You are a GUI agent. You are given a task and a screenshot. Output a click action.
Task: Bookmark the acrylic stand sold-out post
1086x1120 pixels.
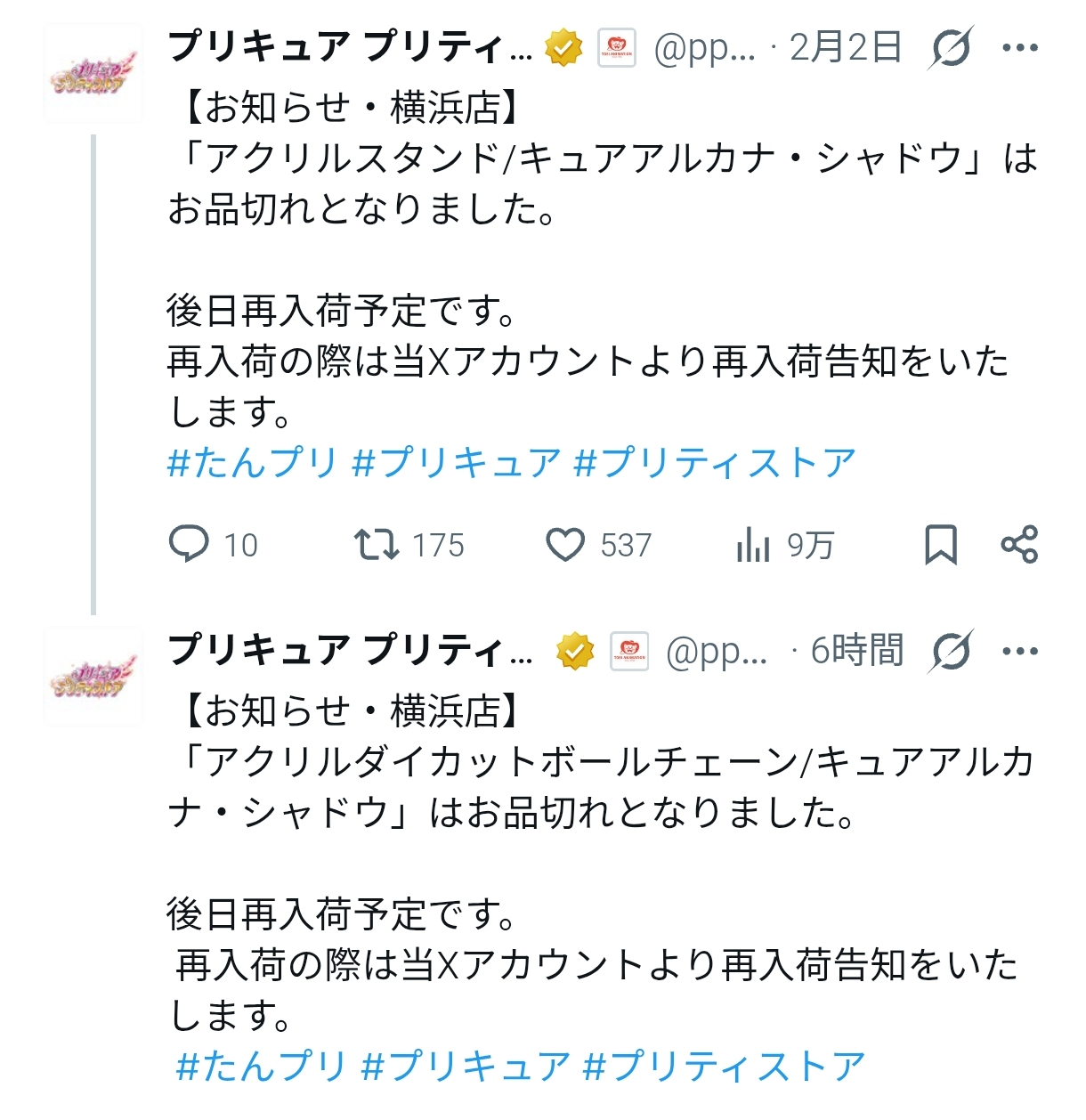click(941, 544)
